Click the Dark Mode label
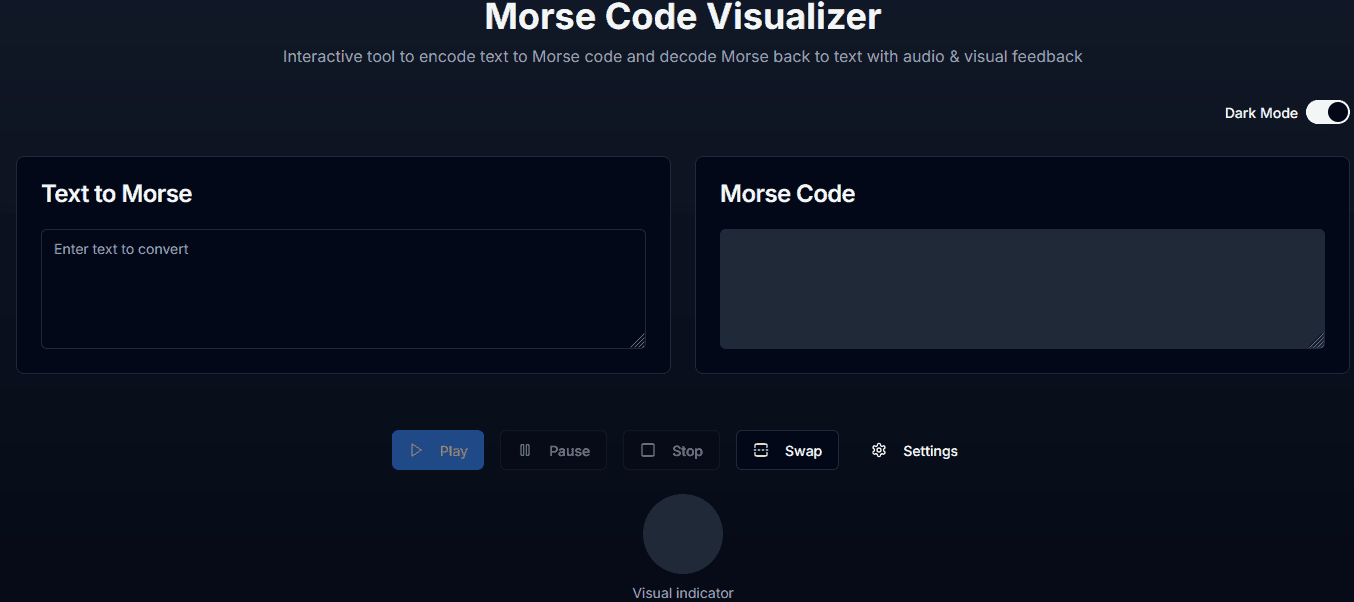1354x602 pixels. pos(1261,112)
